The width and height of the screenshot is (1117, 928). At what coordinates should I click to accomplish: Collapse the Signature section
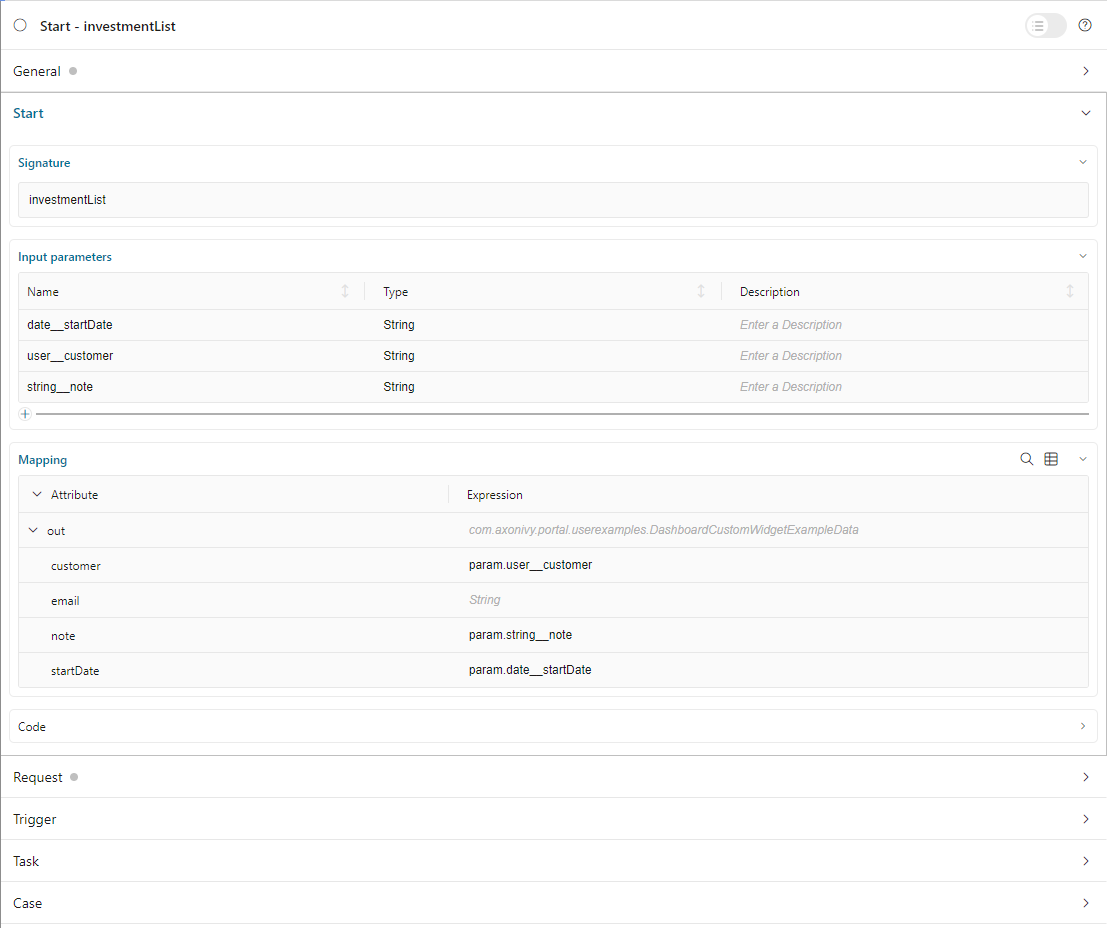coord(1082,162)
